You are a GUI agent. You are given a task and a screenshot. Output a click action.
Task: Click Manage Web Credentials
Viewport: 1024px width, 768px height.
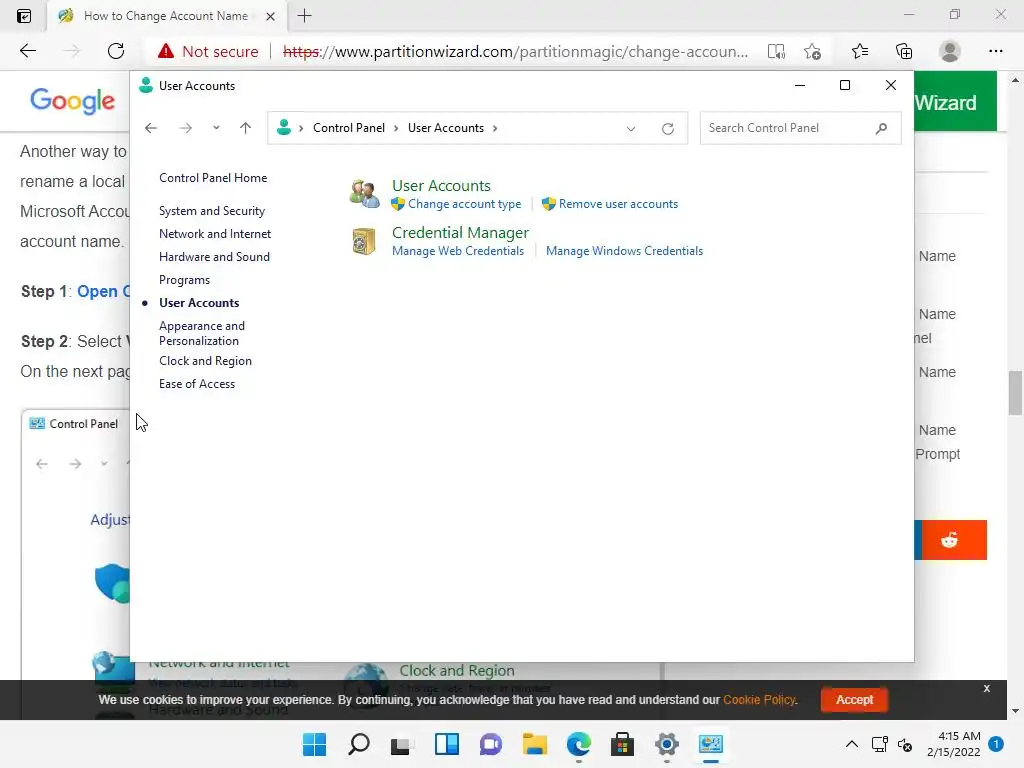[458, 251]
